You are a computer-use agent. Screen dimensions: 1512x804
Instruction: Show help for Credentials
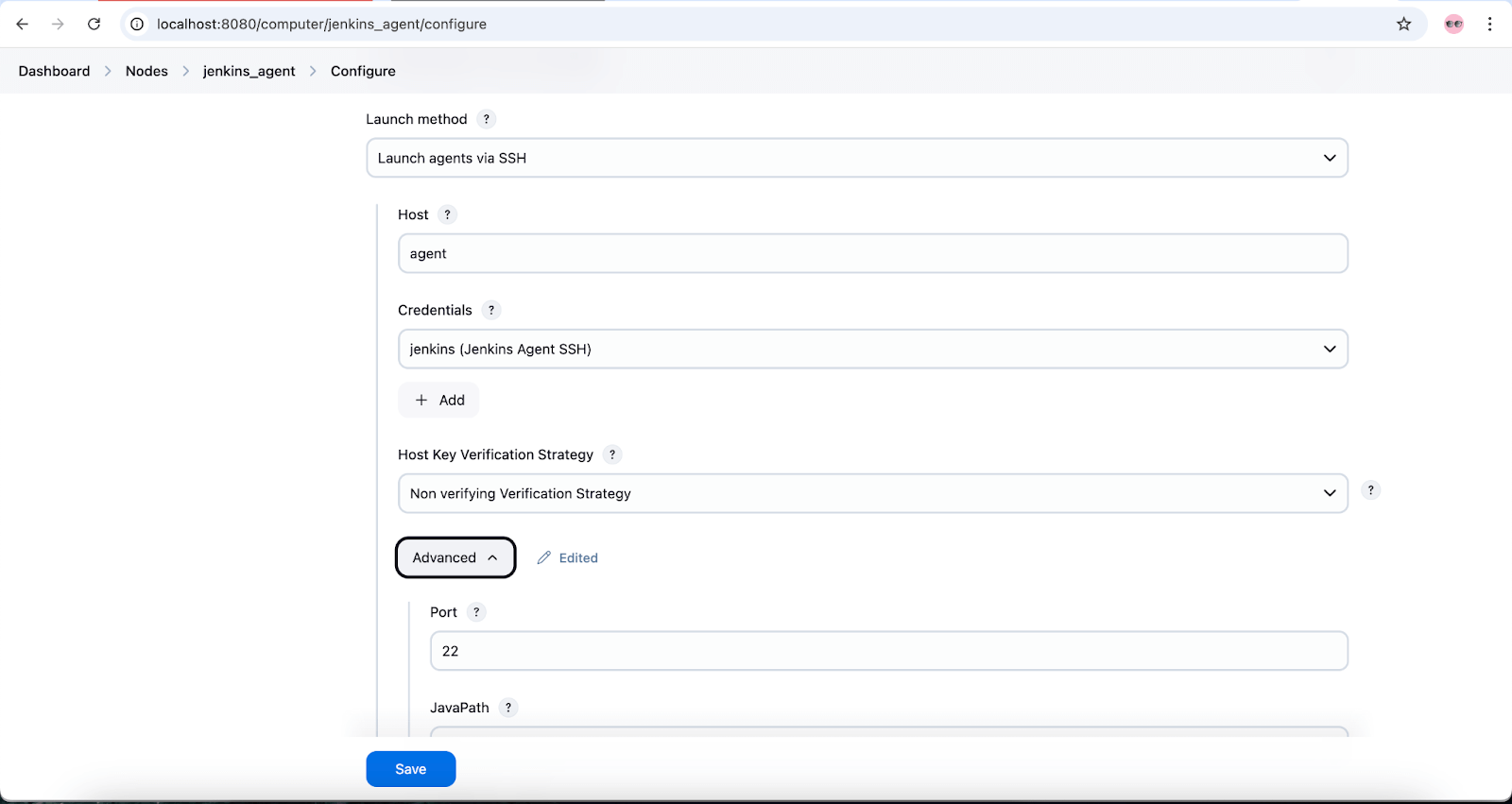491,310
